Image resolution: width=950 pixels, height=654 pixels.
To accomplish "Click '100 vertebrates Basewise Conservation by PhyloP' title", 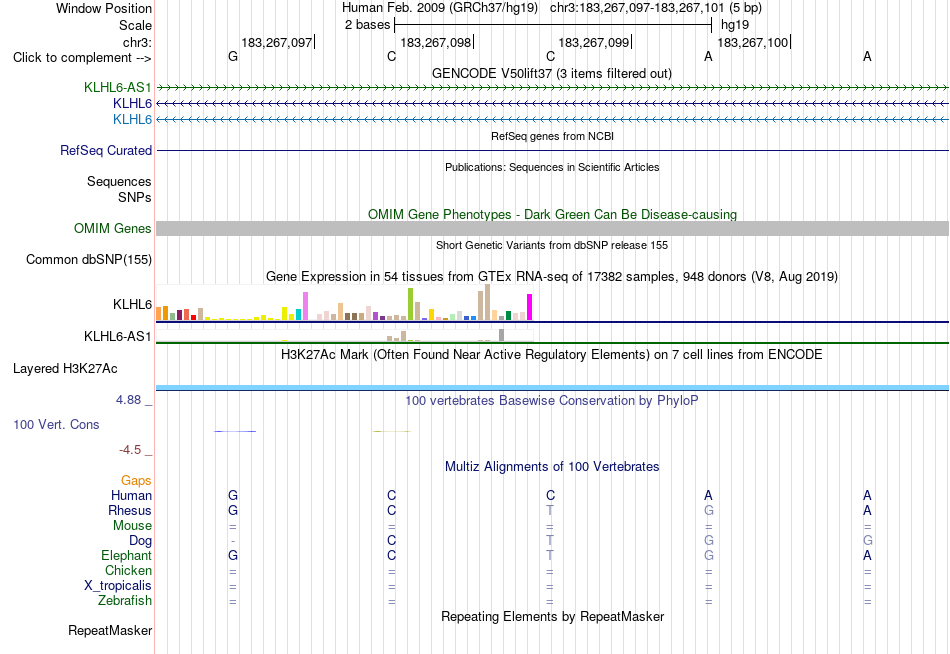I will coord(551,401).
